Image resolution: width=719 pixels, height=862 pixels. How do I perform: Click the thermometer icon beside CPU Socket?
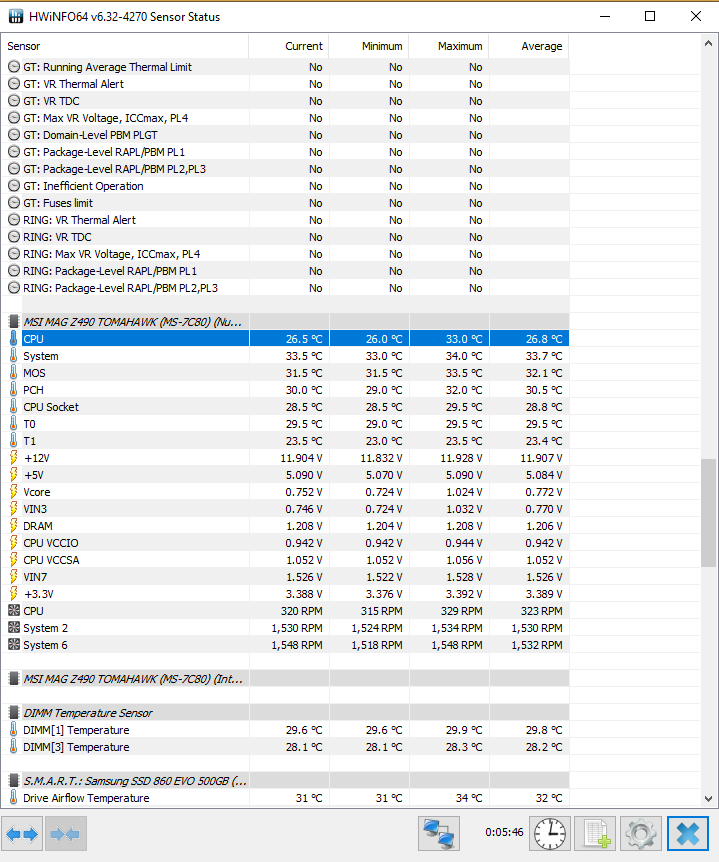point(14,407)
